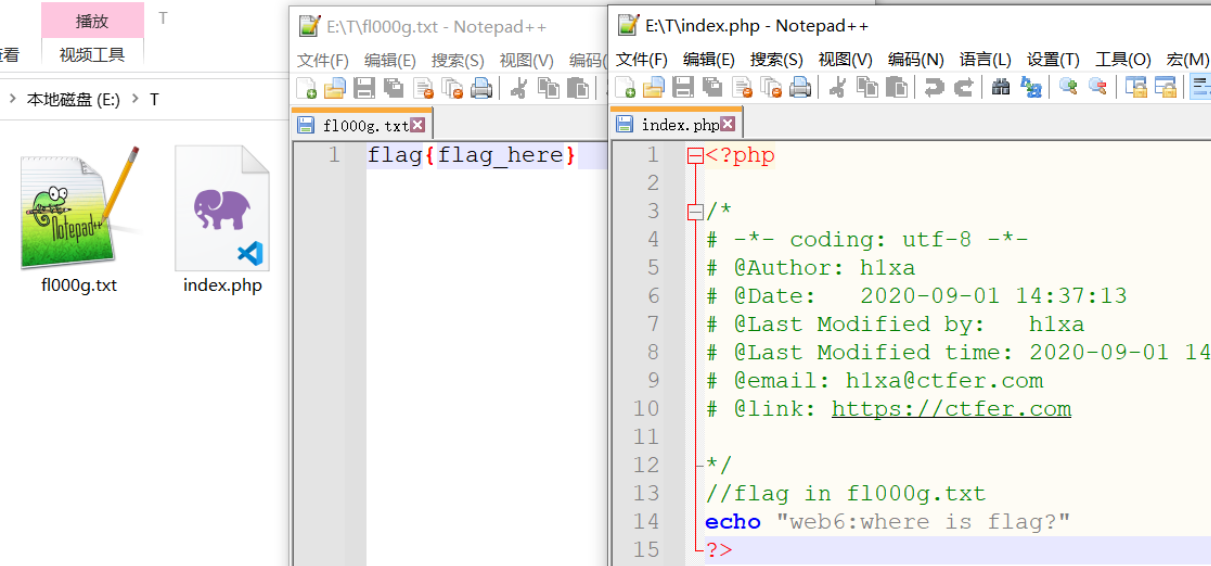This screenshot has height=566, width=1211.
Task: Open the 播放 ribbon tab in Explorer
Action: [x=92, y=20]
